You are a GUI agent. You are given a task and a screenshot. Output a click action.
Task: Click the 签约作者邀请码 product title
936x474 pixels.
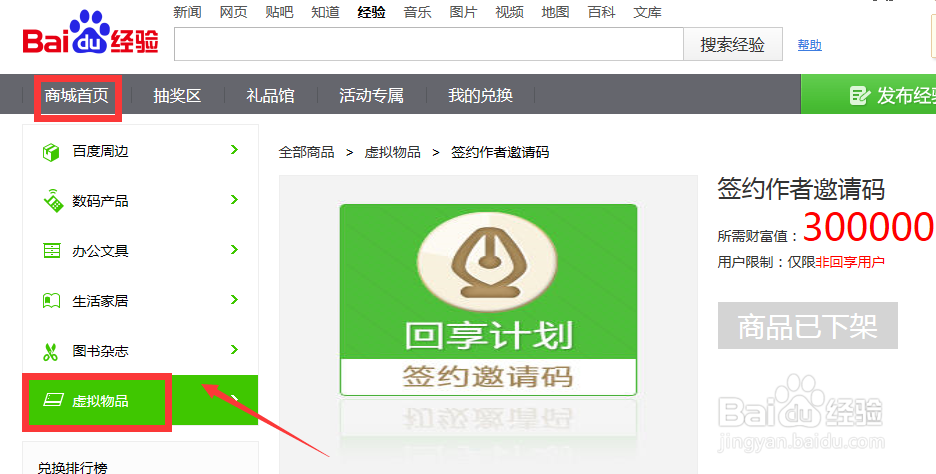tap(800, 189)
